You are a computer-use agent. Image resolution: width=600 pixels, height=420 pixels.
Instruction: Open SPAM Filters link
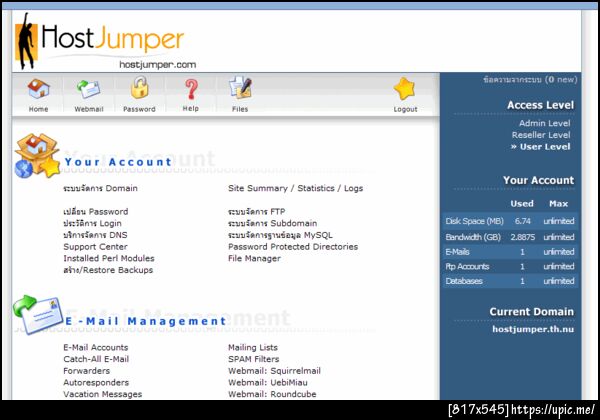pyautogui.click(x=254, y=359)
